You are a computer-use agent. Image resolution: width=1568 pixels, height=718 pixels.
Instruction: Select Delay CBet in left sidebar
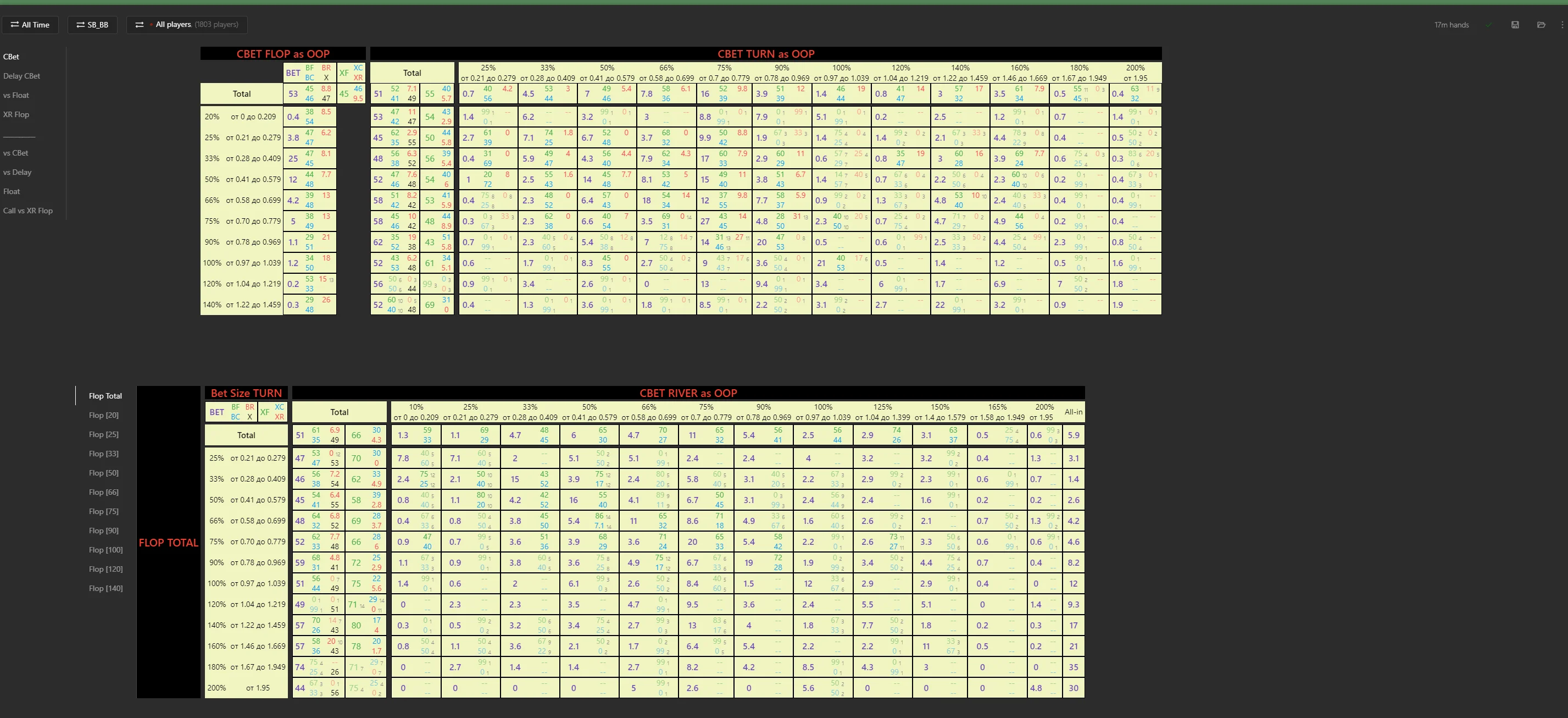tap(22, 76)
